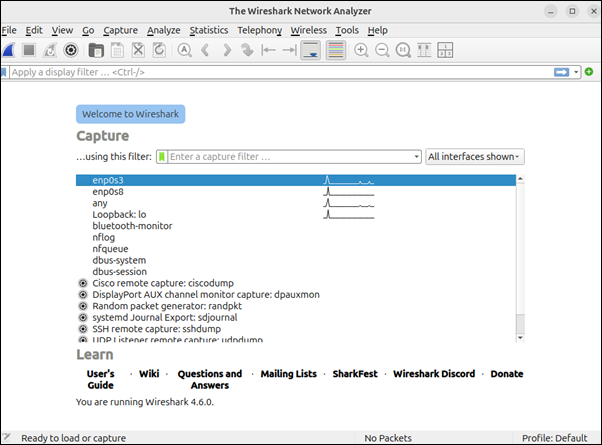Click in the display filter field
Viewport: 602px width, 445px height.
click(281, 72)
